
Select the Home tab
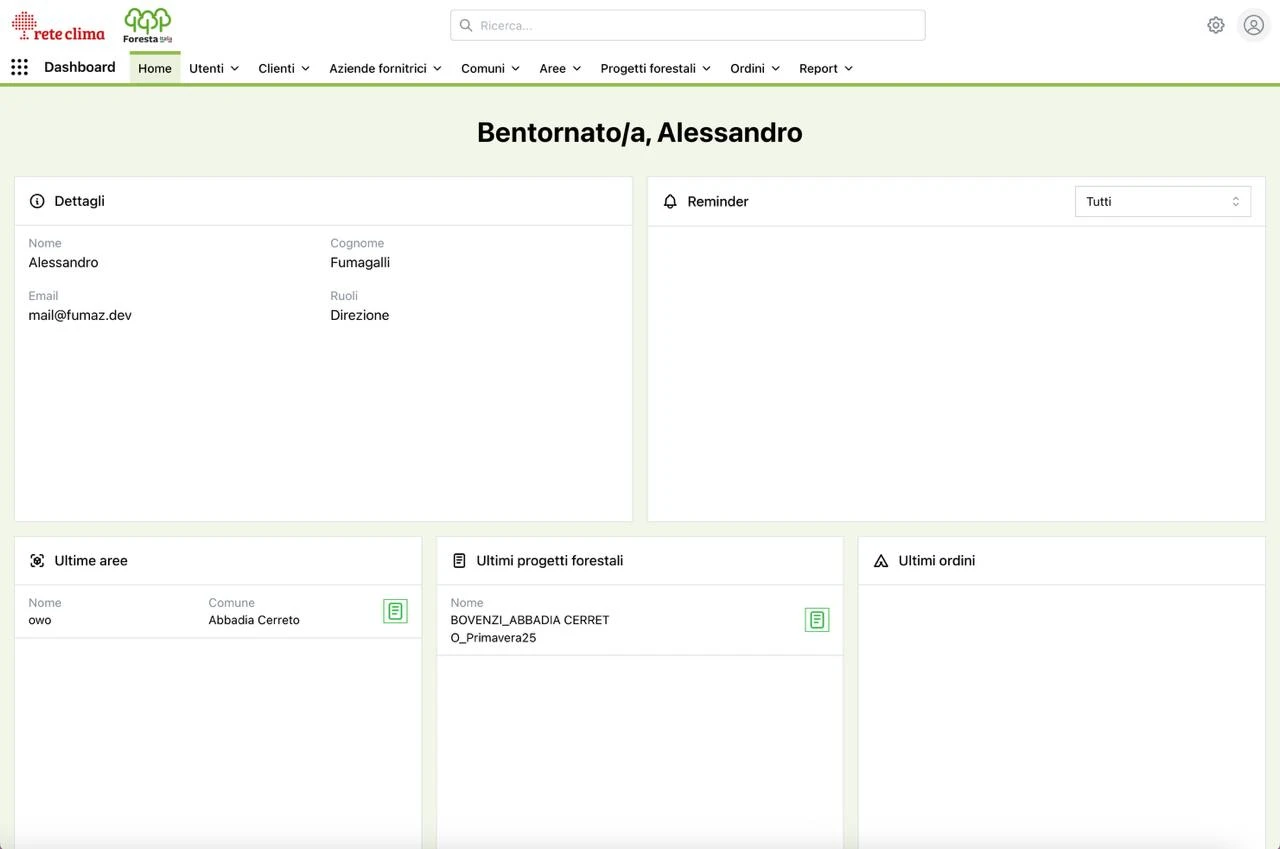coord(155,68)
